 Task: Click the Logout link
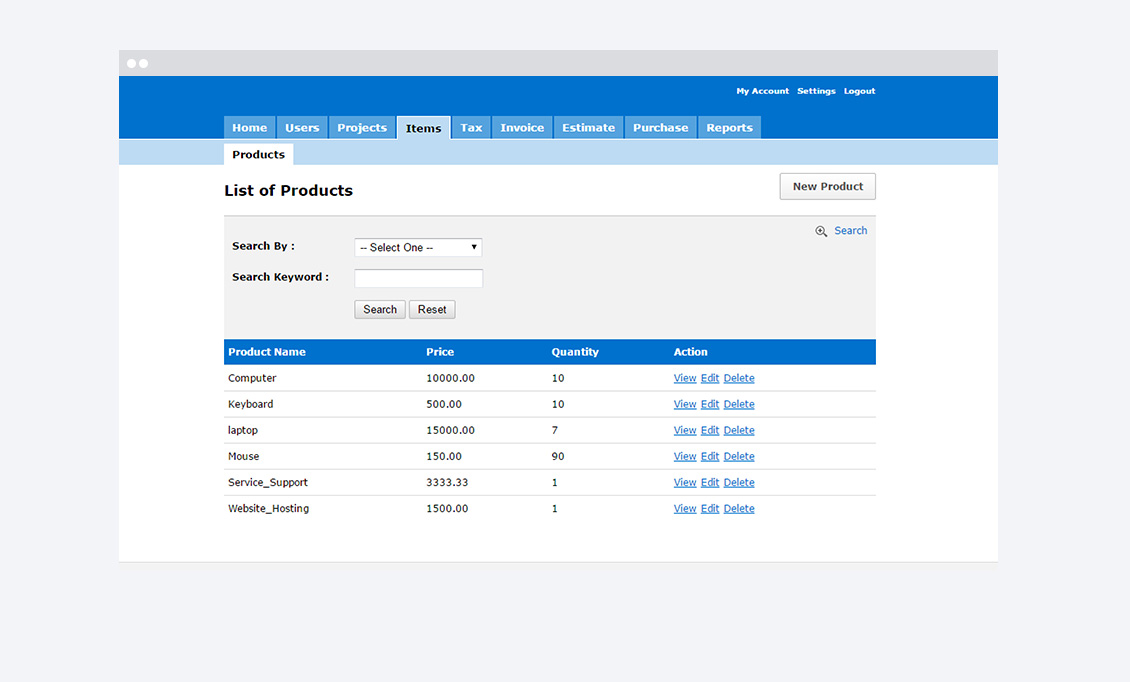point(859,91)
